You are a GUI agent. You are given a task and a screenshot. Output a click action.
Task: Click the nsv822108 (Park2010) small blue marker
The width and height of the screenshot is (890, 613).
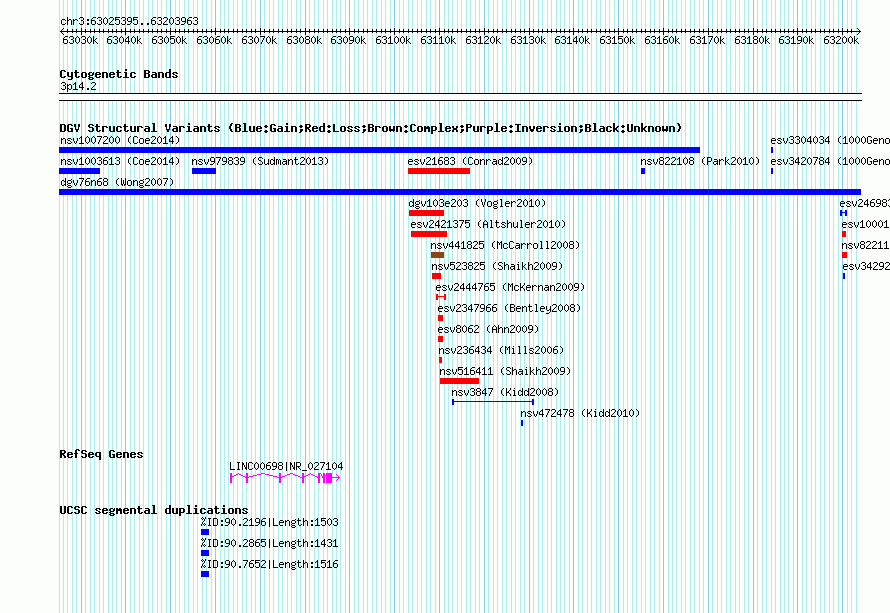coord(643,171)
